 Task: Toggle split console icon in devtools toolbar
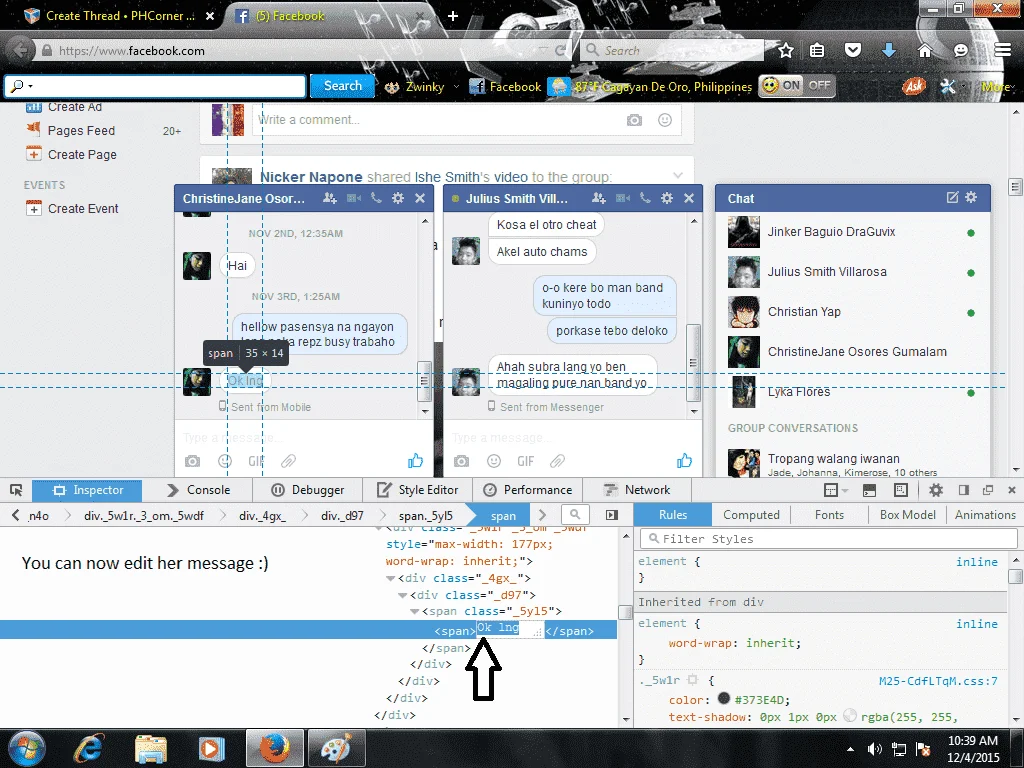point(869,490)
